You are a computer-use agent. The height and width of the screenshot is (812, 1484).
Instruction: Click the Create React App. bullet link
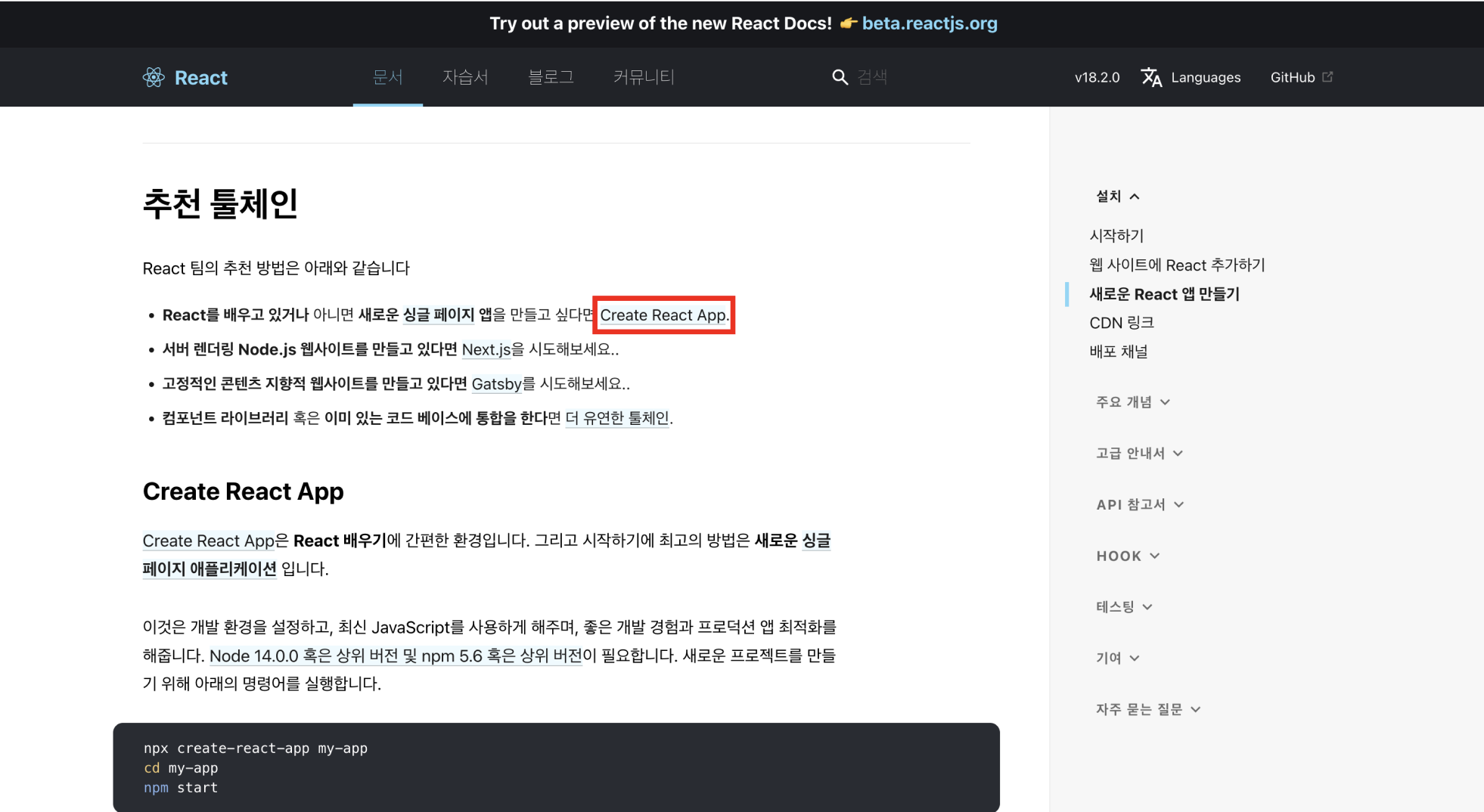[x=663, y=315]
